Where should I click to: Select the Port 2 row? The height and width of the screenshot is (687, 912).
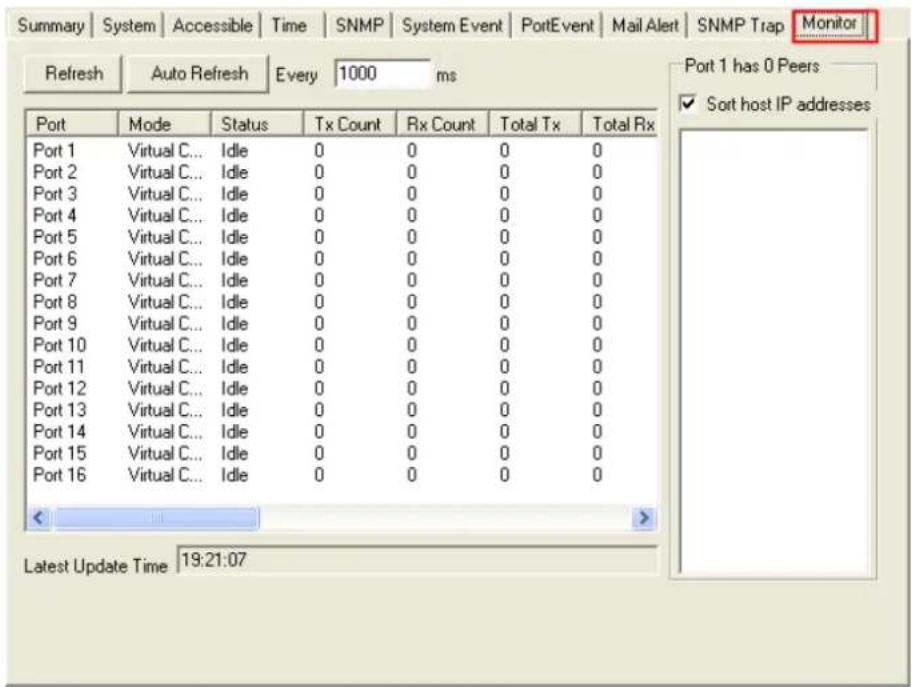[x=342, y=172]
